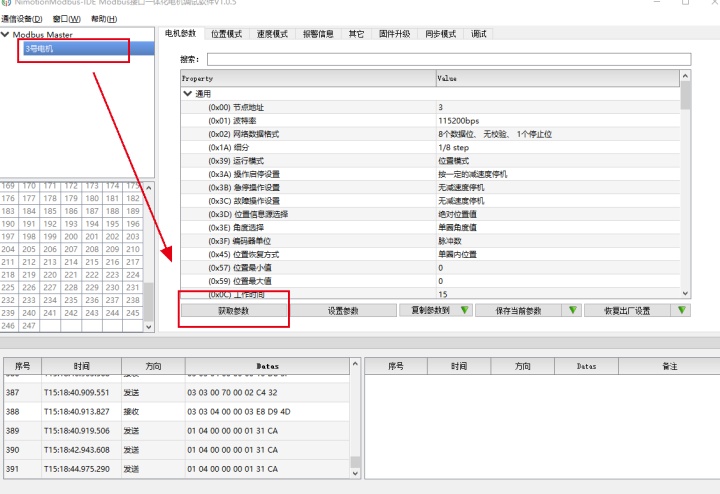The image size is (720, 494).
Task: Click the 设置参数 button
Action: [x=343, y=311]
